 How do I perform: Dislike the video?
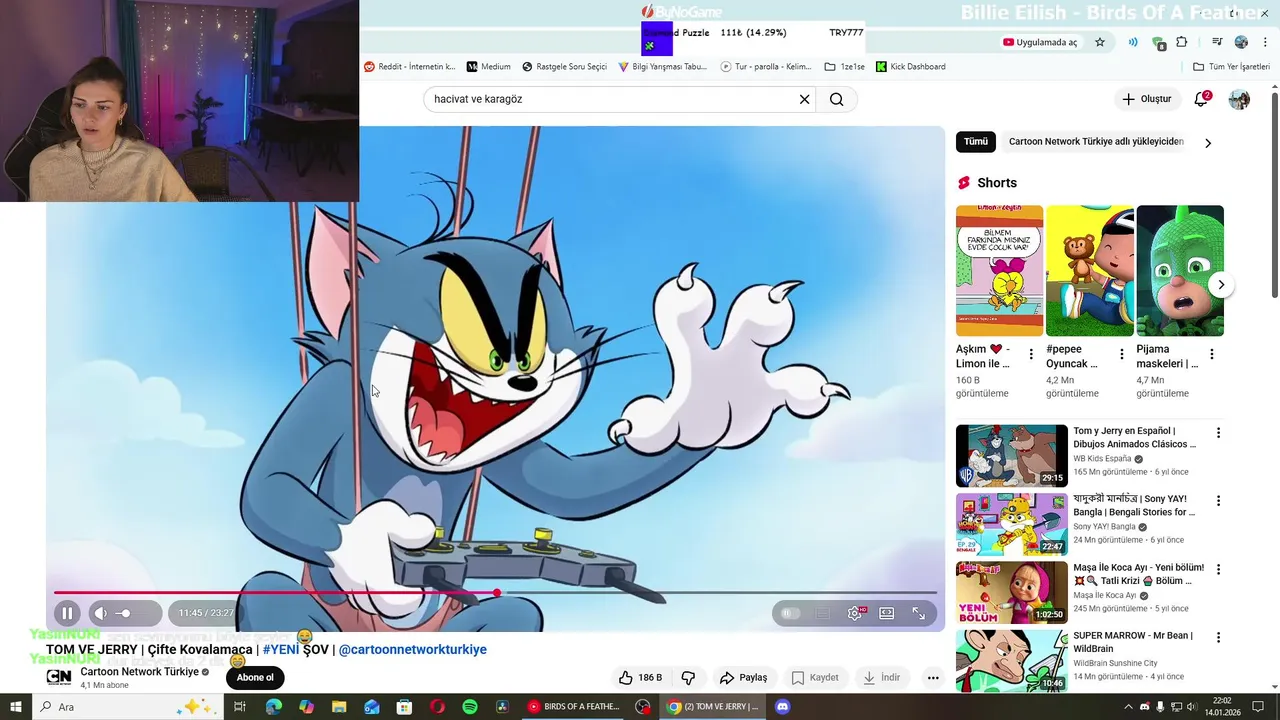tap(688, 677)
